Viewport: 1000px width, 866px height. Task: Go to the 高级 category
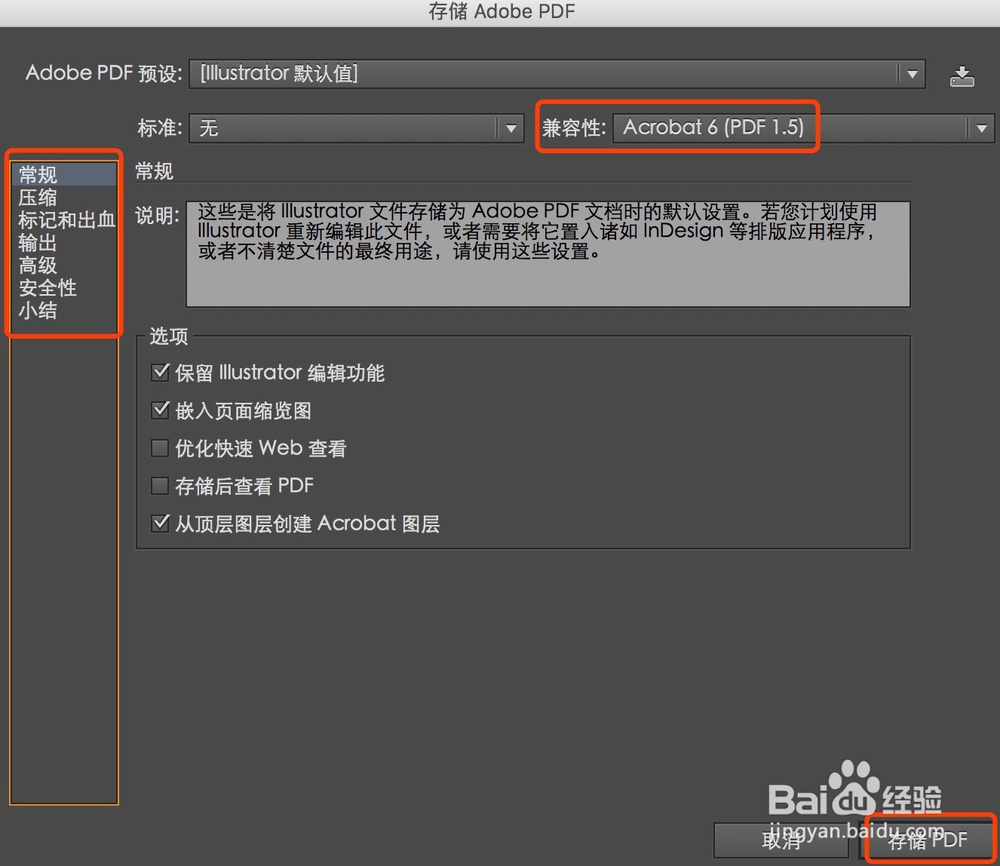click(x=64, y=265)
